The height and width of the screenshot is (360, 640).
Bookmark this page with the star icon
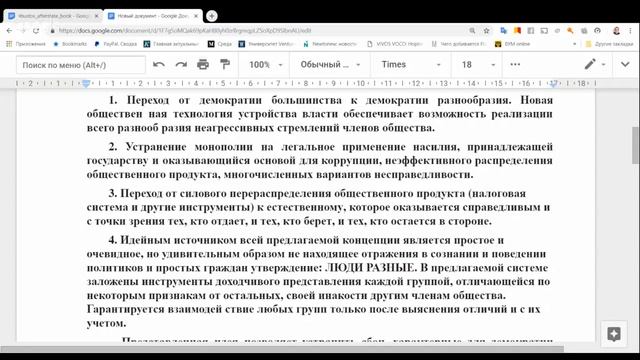click(x=486, y=31)
